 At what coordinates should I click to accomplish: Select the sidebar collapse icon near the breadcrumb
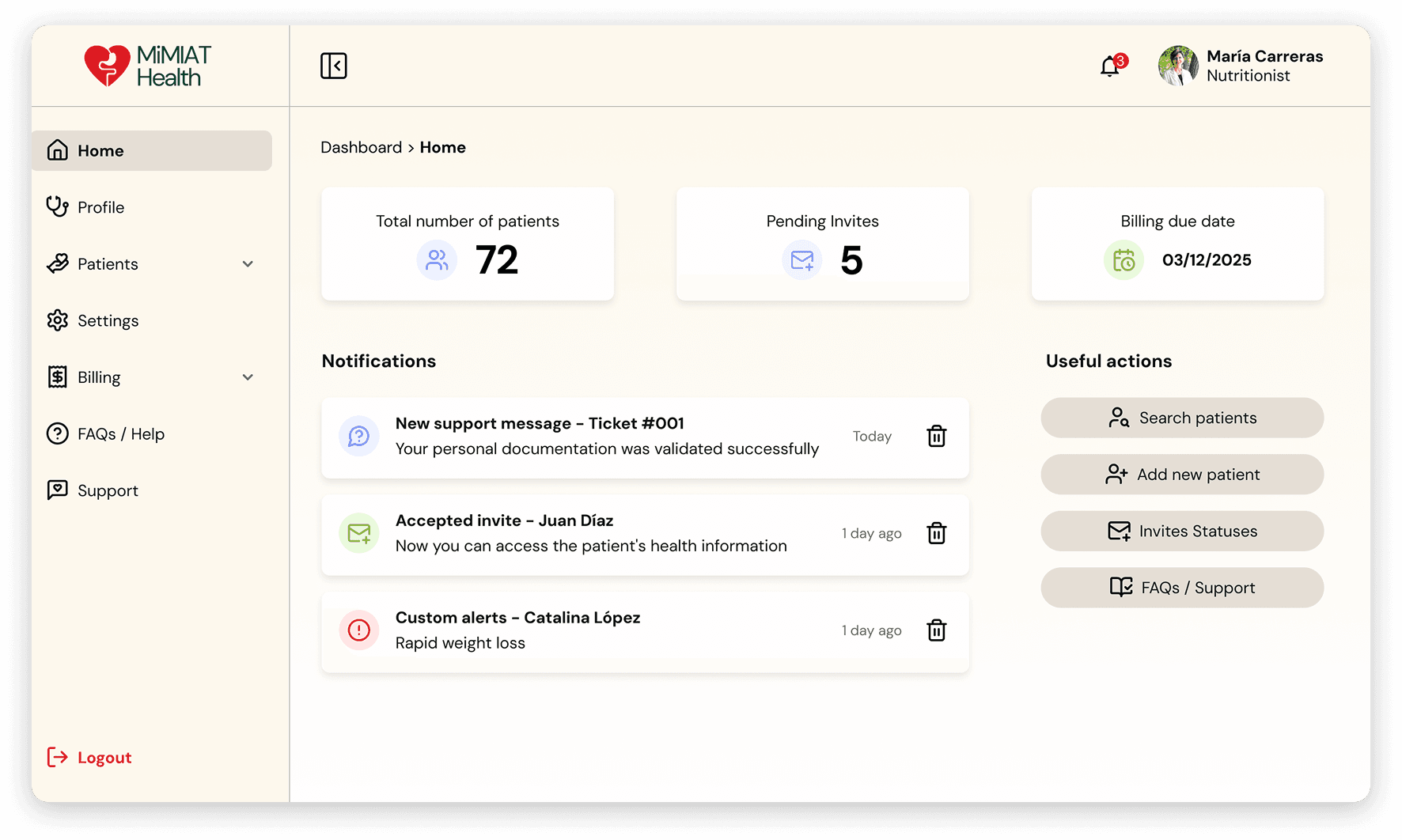click(334, 66)
